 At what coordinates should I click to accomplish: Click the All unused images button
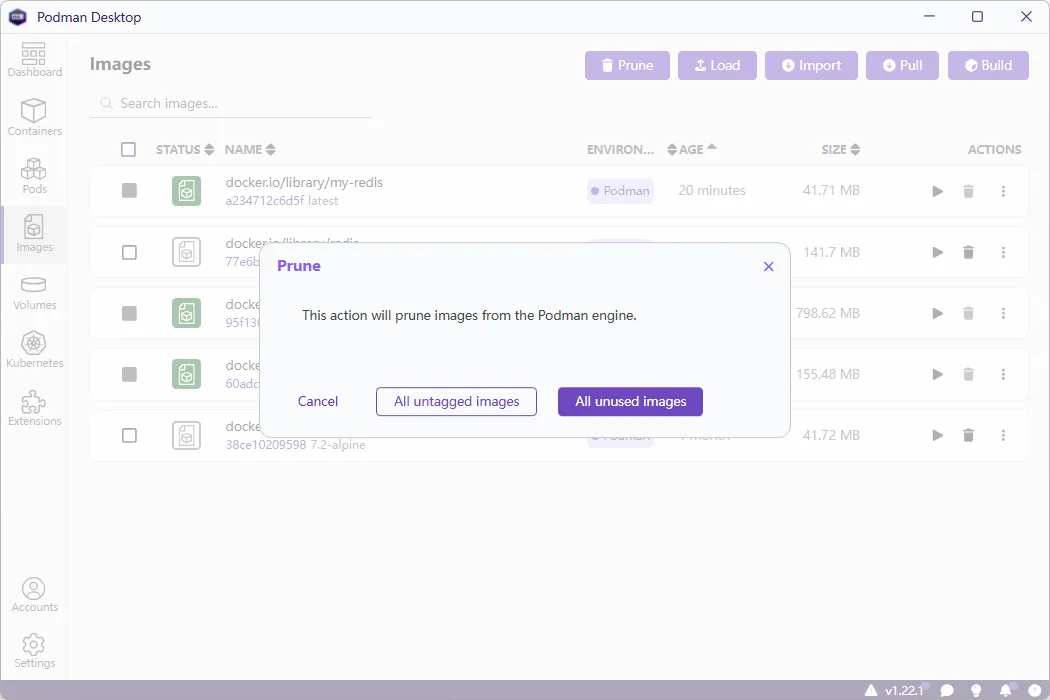tap(630, 401)
